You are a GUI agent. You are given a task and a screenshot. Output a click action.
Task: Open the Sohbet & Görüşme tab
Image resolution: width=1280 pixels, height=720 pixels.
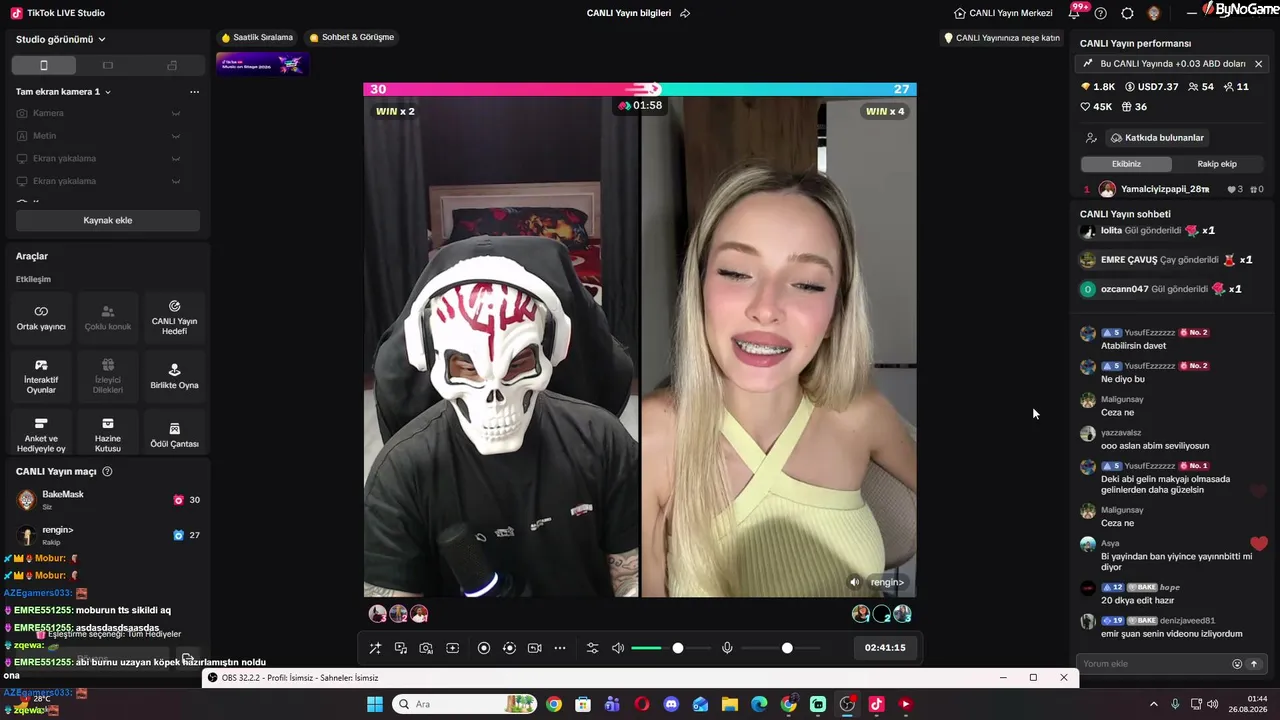351,38
